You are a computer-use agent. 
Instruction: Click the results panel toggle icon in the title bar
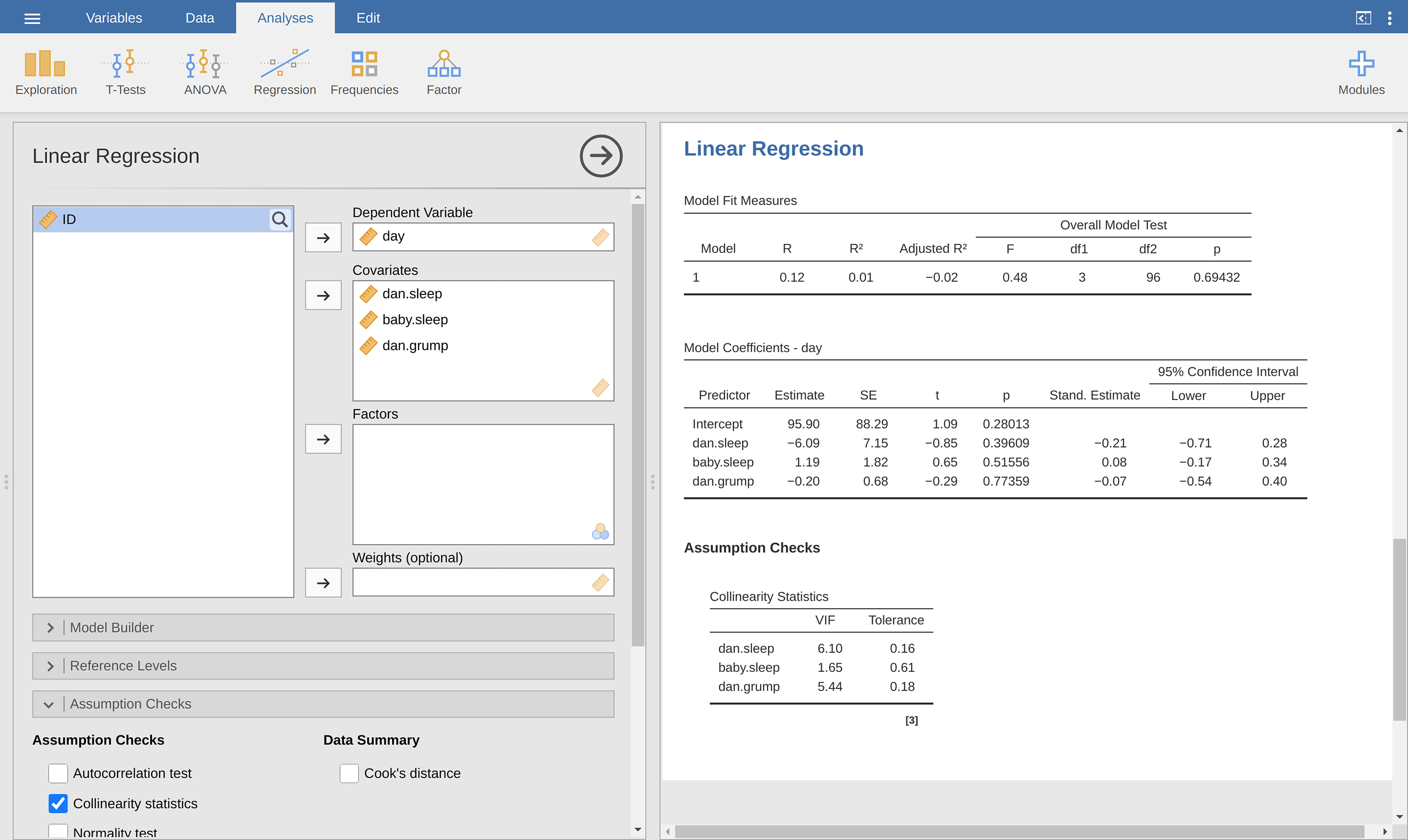[1363, 18]
